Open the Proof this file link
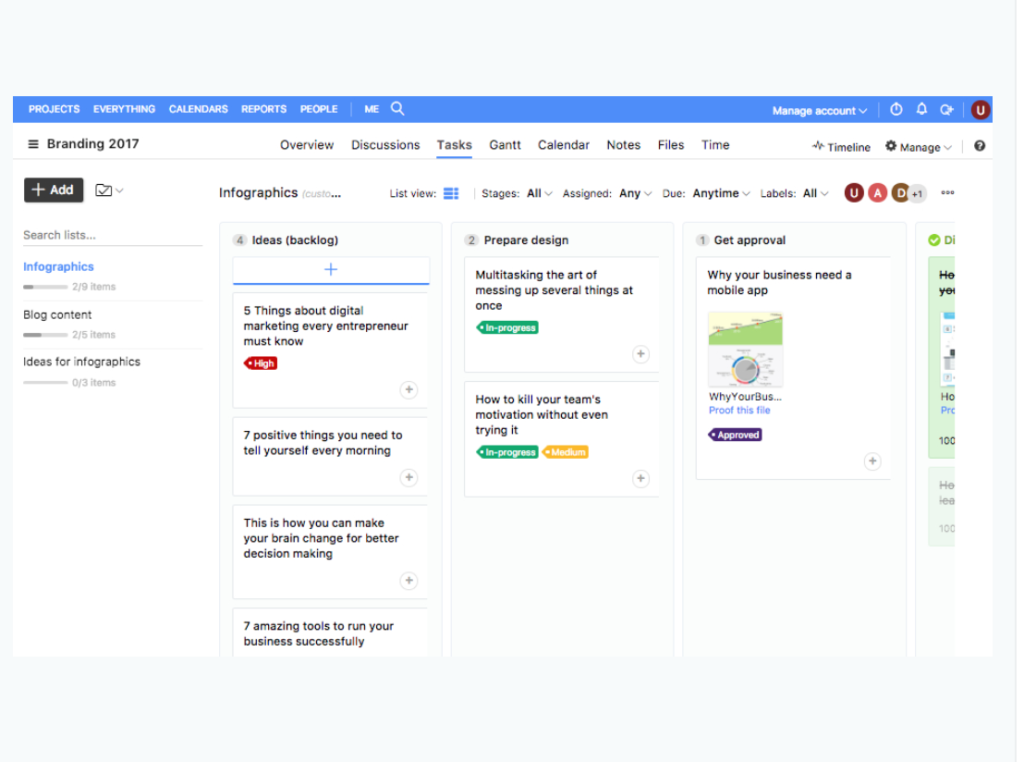 739,410
